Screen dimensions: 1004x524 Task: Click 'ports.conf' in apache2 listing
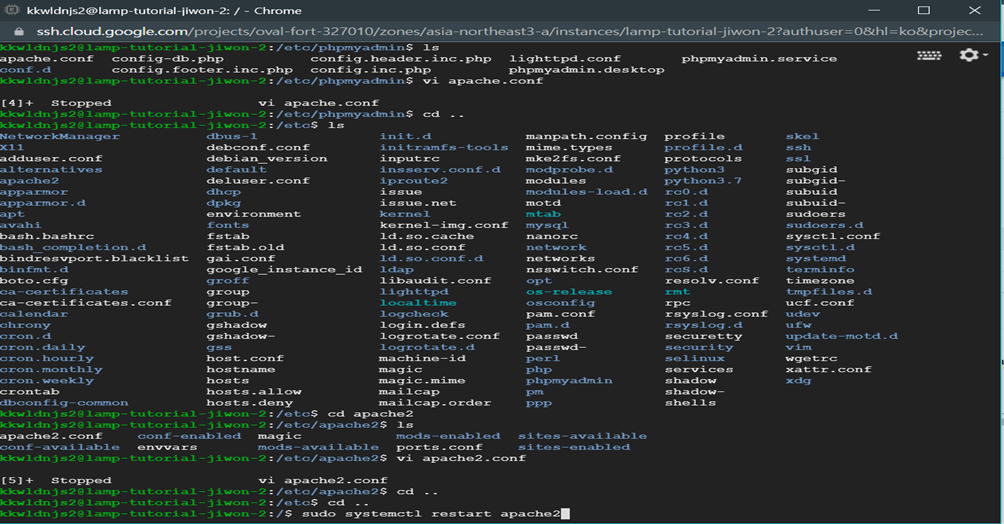439,447
